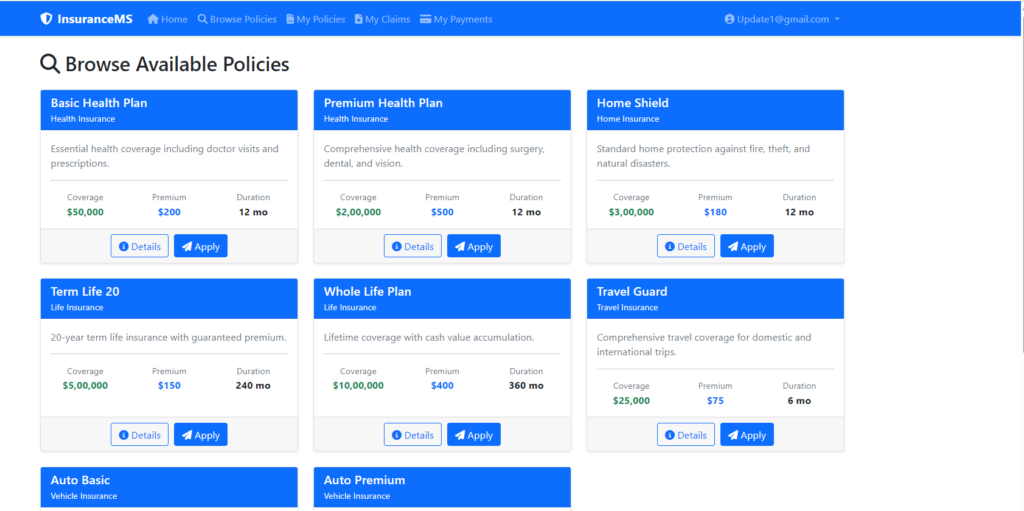Viewport: 1024px width, 511px height.
Task: Click the $25,000 coverage value
Action: coord(632,401)
